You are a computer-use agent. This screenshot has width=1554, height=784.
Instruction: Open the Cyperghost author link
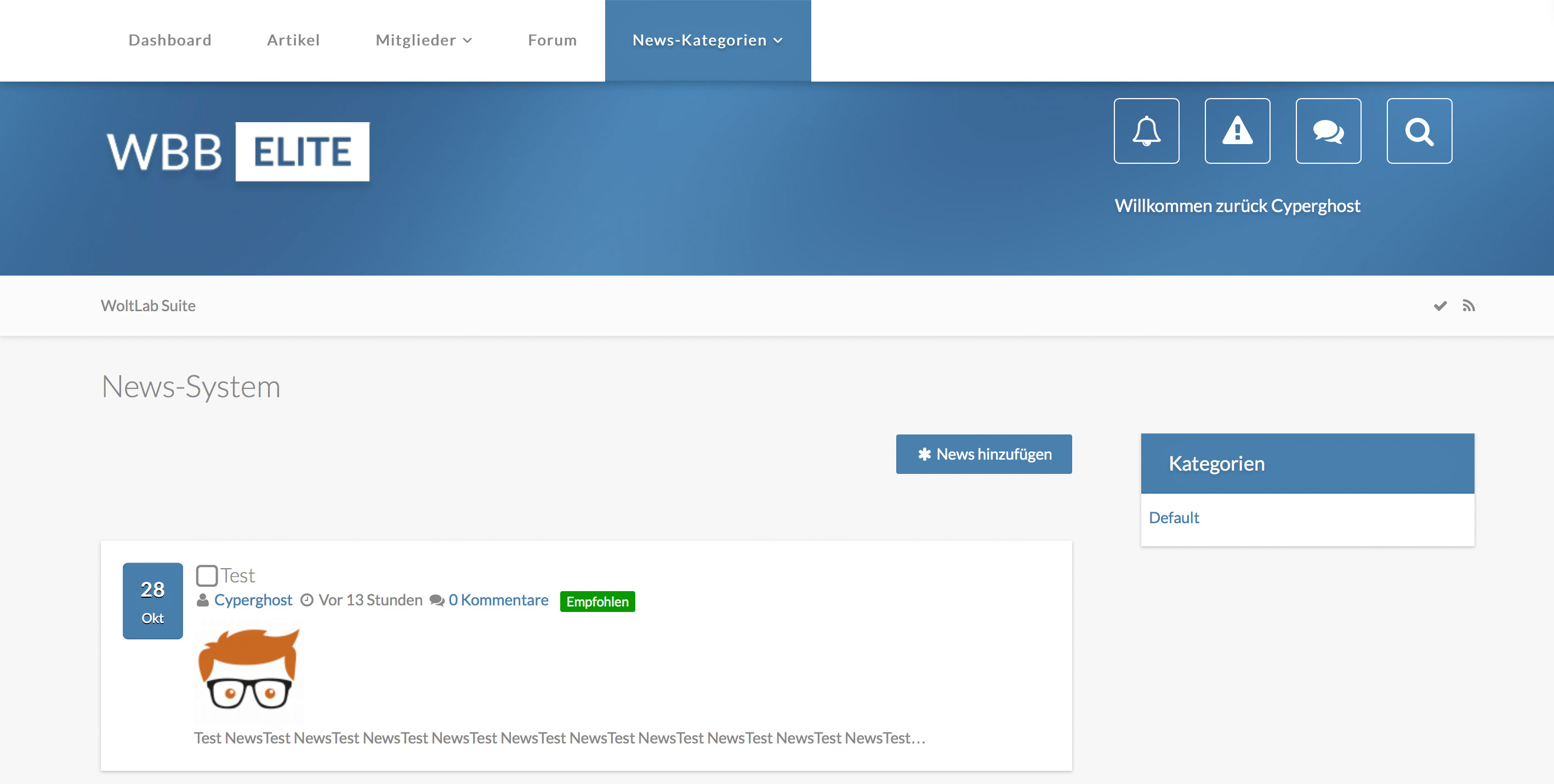pos(253,600)
